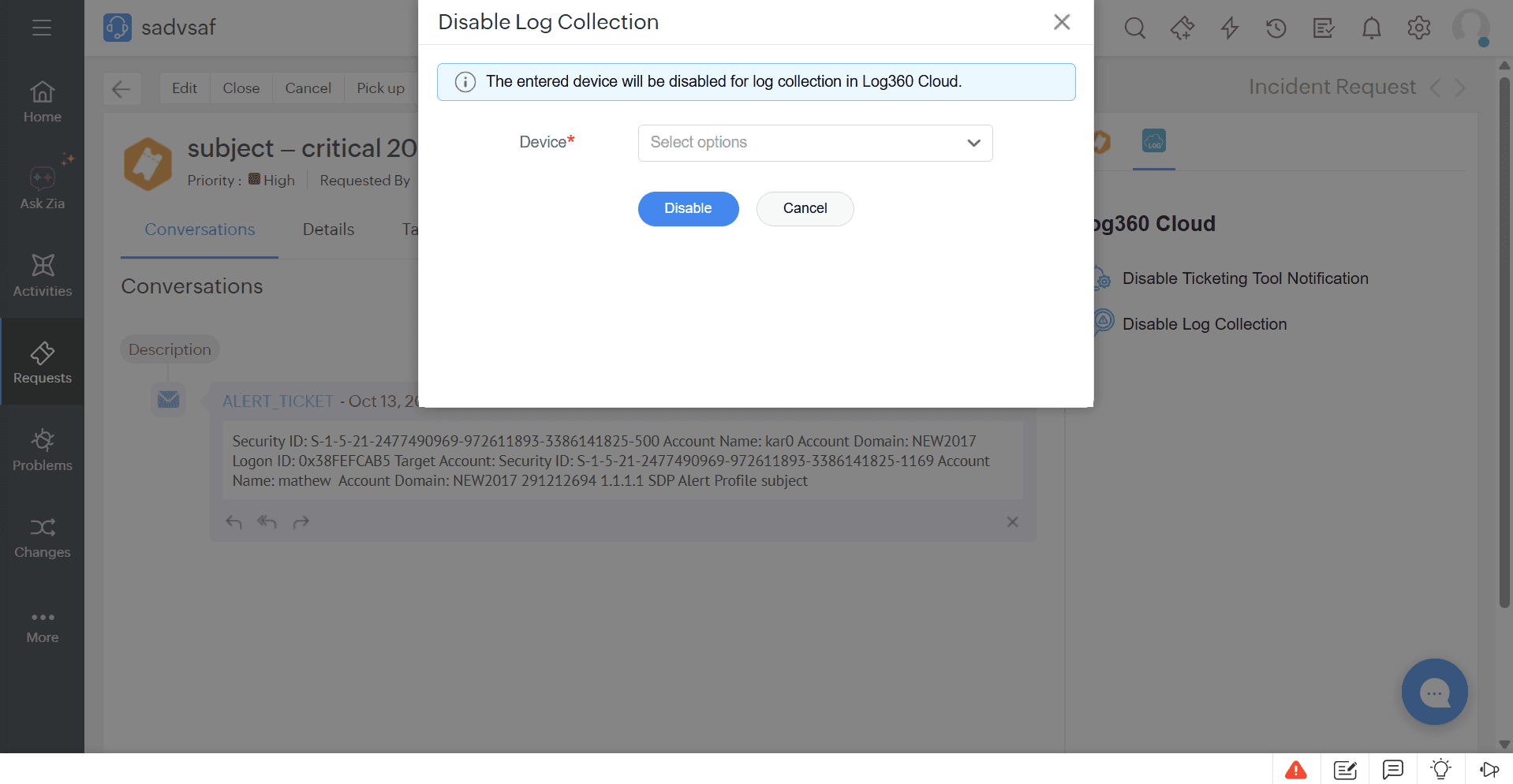Open notifications using the bell icon
The image size is (1513, 784).
[x=1371, y=28]
